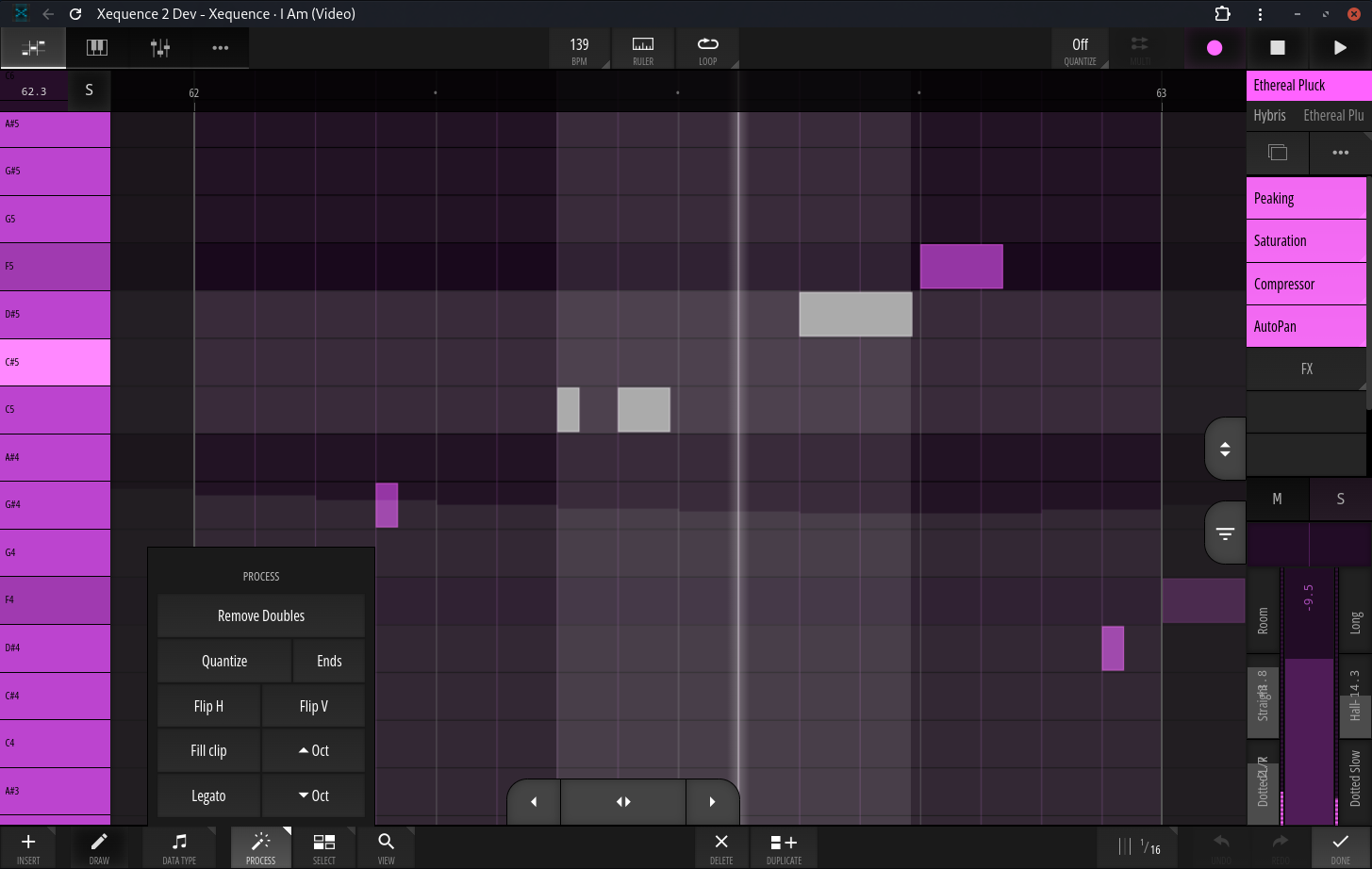Choose Legato in the Process menu
The height and width of the screenshot is (869, 1372).
coord(208,795)
